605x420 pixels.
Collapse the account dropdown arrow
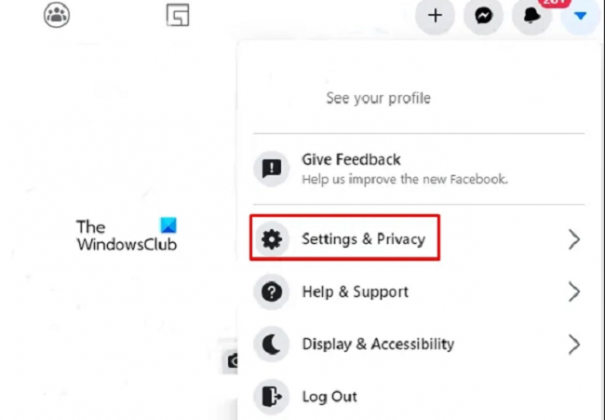click(580, 16)
